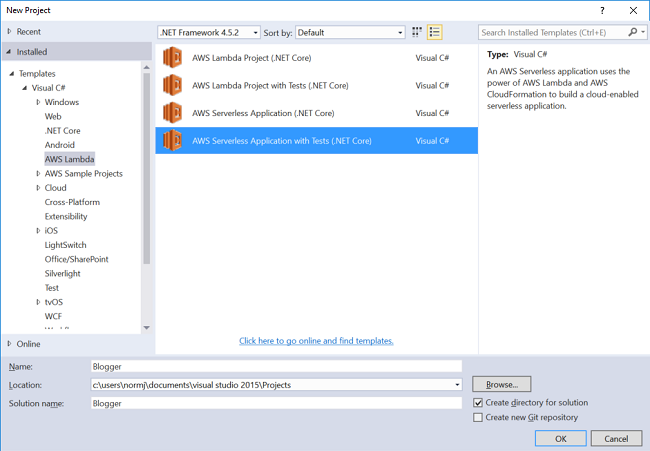Click icon of AWS Lambda Project with Tests

pyautogui.click(x=172, y=85)
